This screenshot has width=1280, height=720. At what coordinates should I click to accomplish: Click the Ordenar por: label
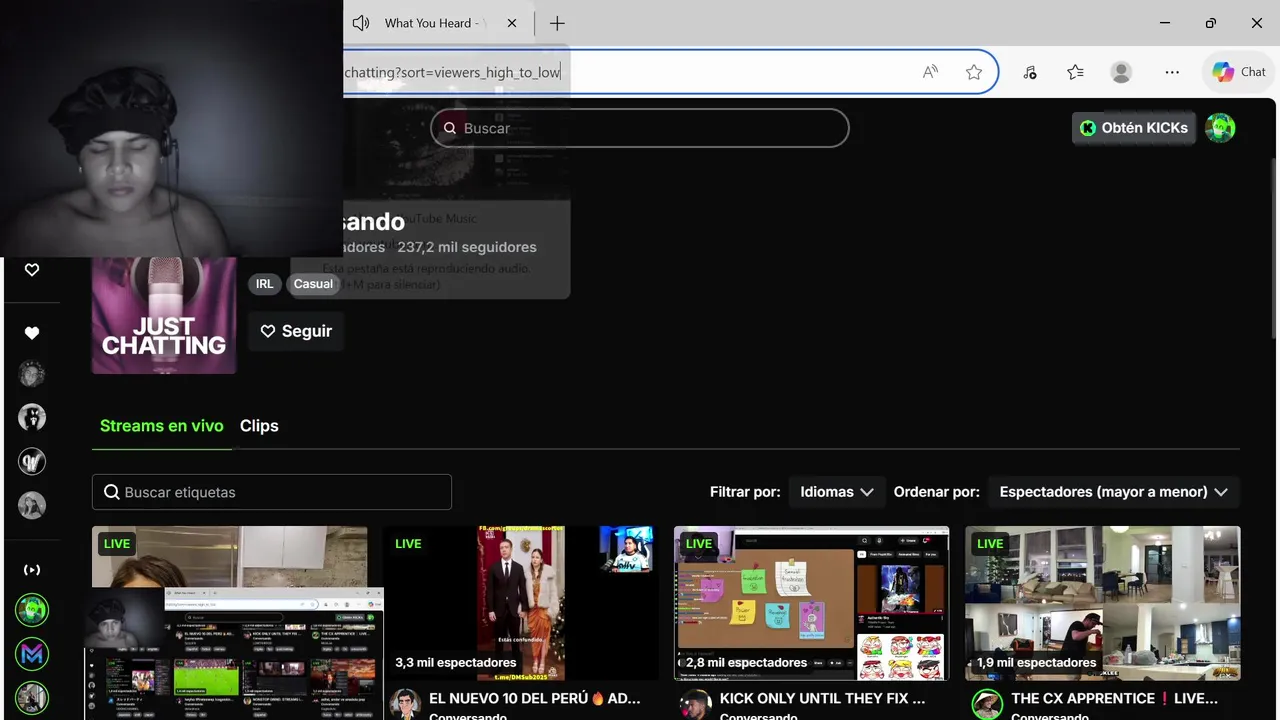pyautogui.click(x=937, y=492)
